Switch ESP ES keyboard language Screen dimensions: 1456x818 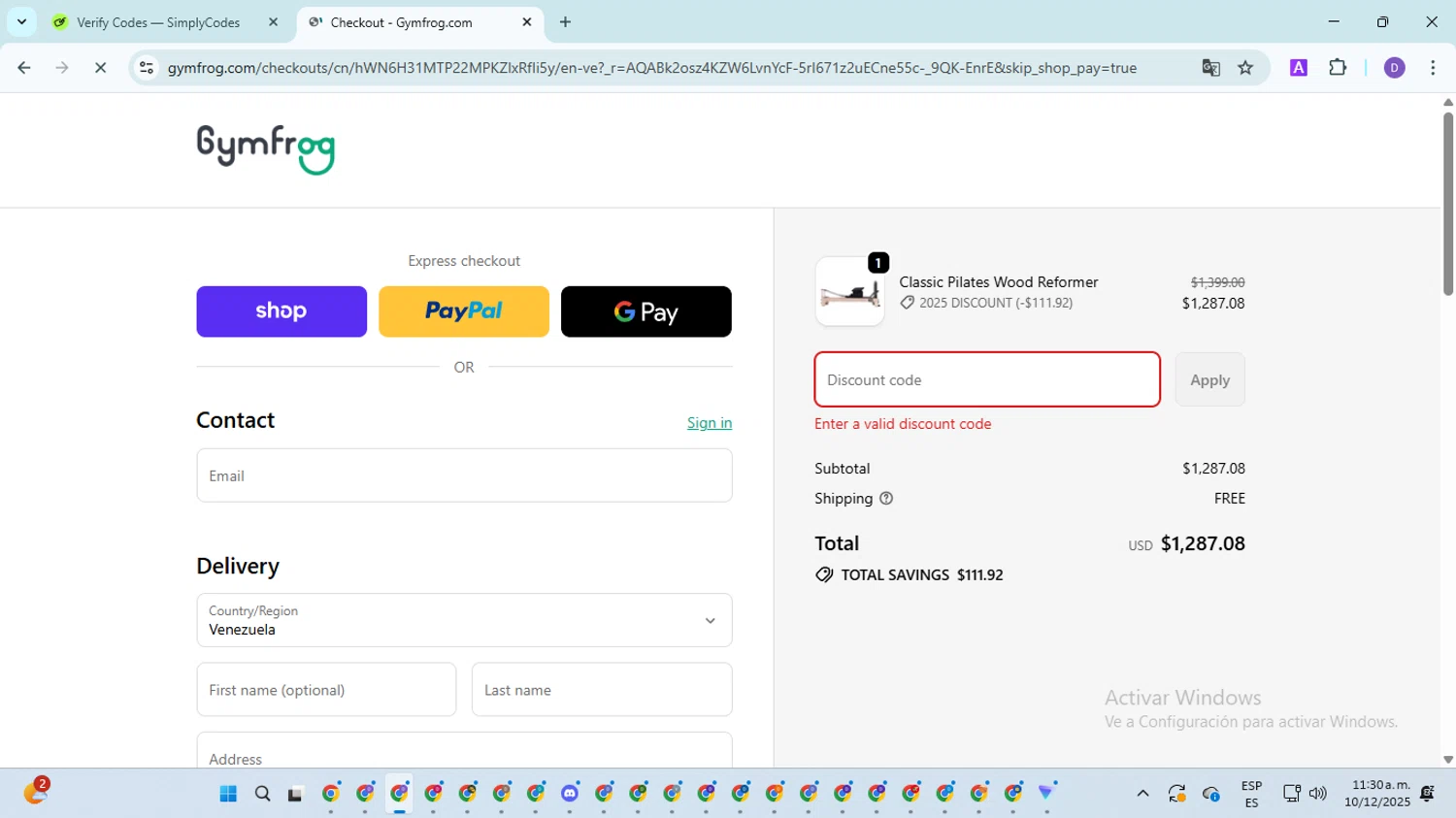[x=1251, y=794]
